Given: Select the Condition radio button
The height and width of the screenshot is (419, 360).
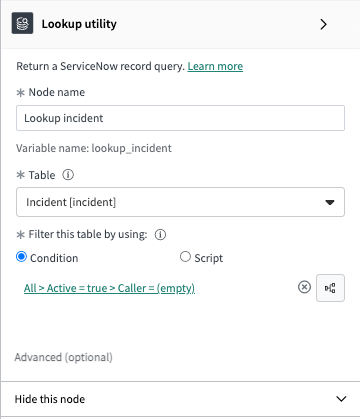Looking at the screenshot, I should tap(21, 257).
